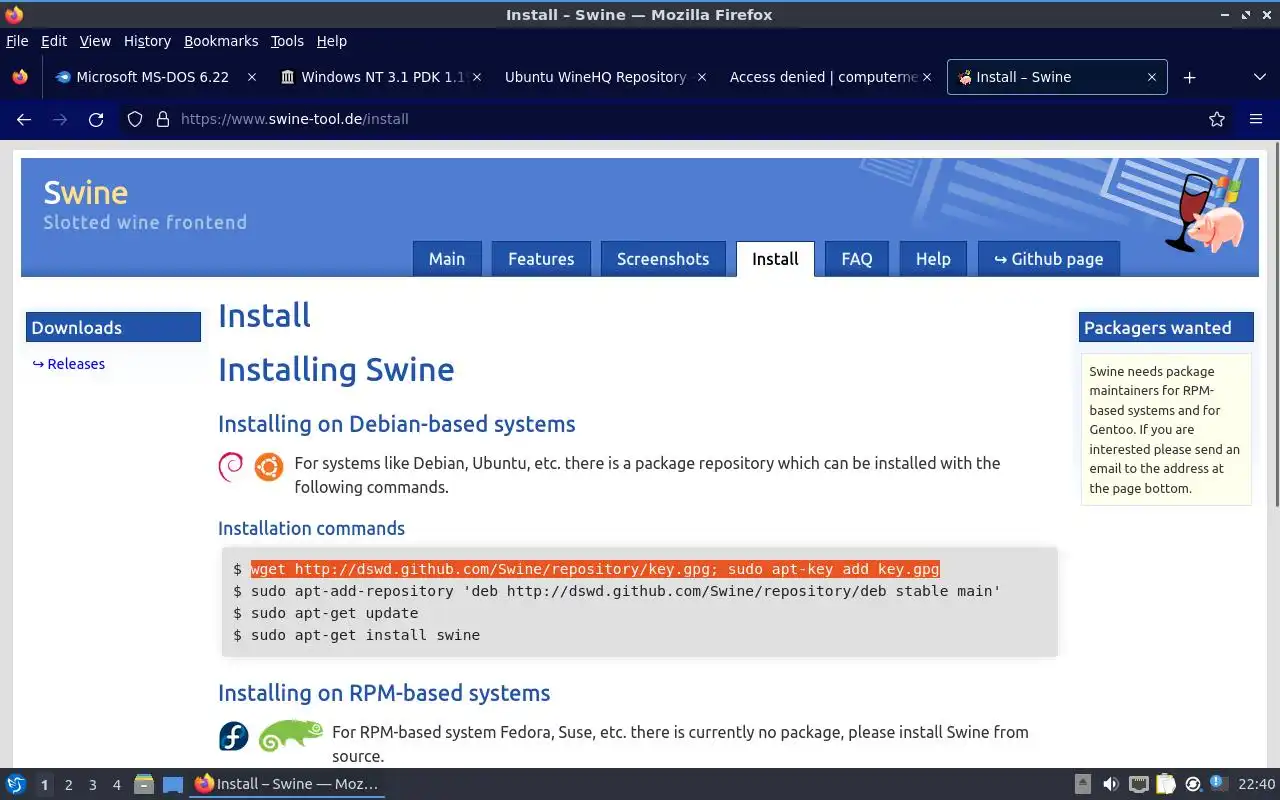Show site security via padlock icon
Screen dimensions: 1280x800
click(163, 119)
